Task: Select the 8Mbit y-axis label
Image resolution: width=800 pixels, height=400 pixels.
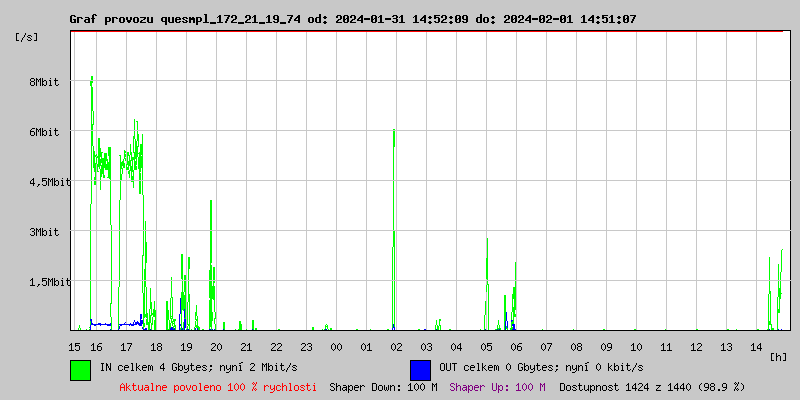Action: [44, 82]
